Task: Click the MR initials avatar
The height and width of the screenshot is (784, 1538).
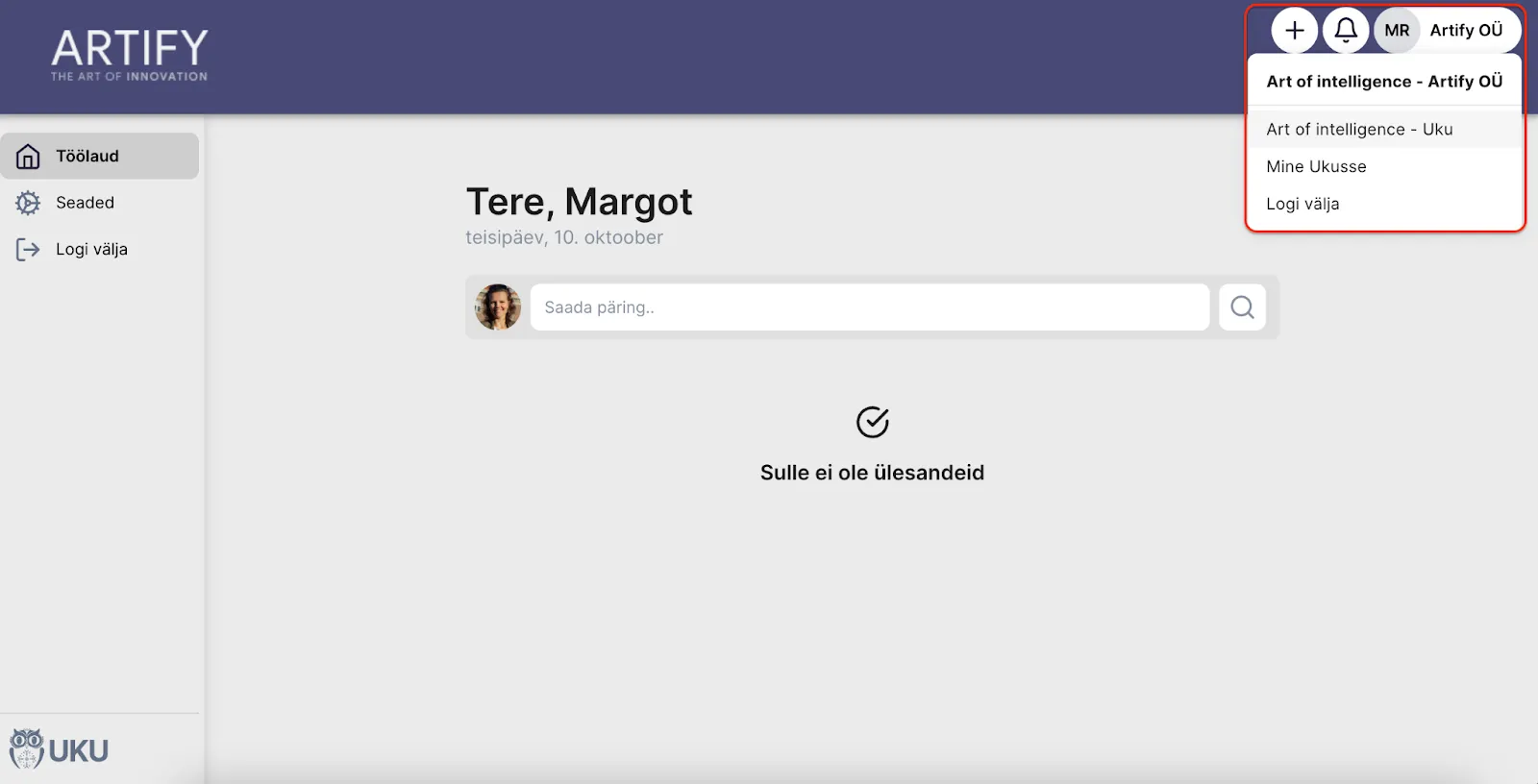Action: click(x=1397, y=31)
